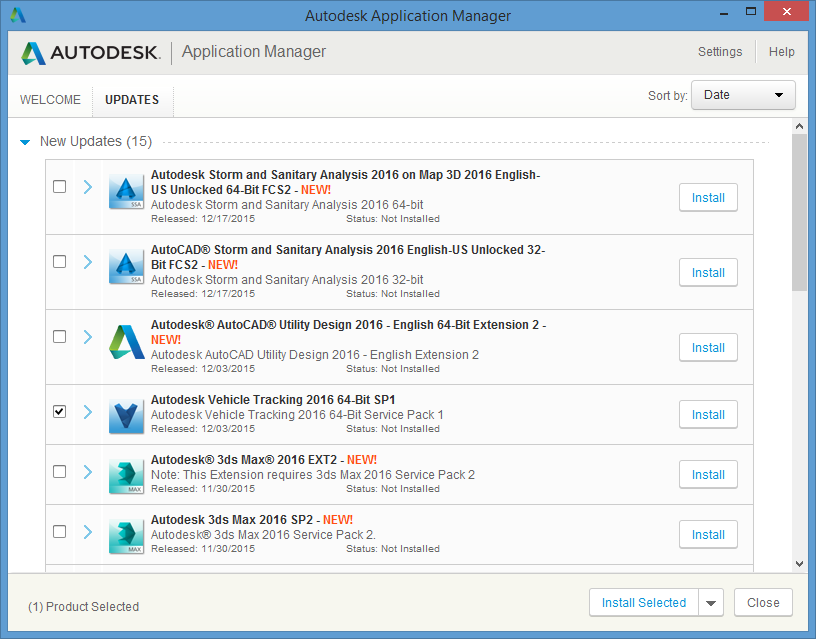Open Help
This screenshot has height=639, width=816.
point(782,52)
